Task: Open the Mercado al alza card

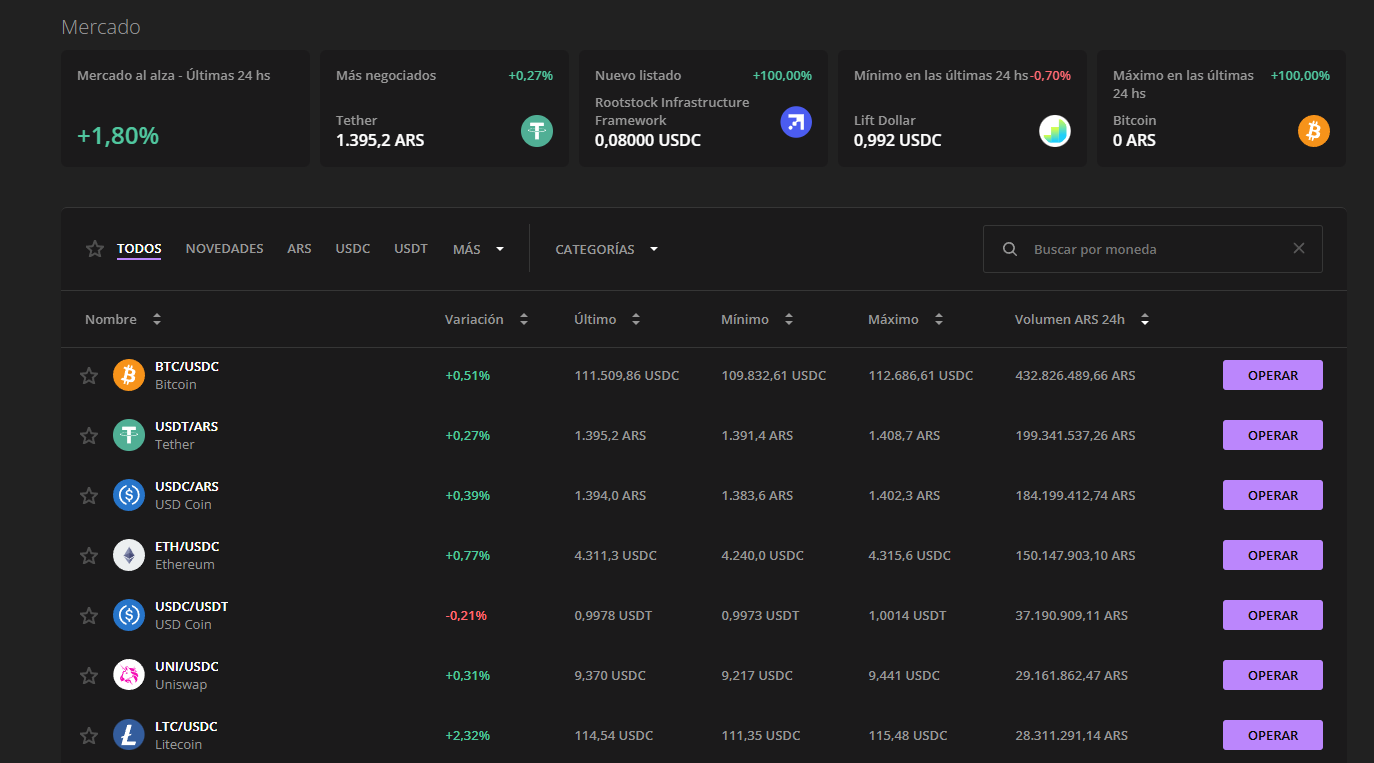Action: pyautogui.click(x=185, y=109)
